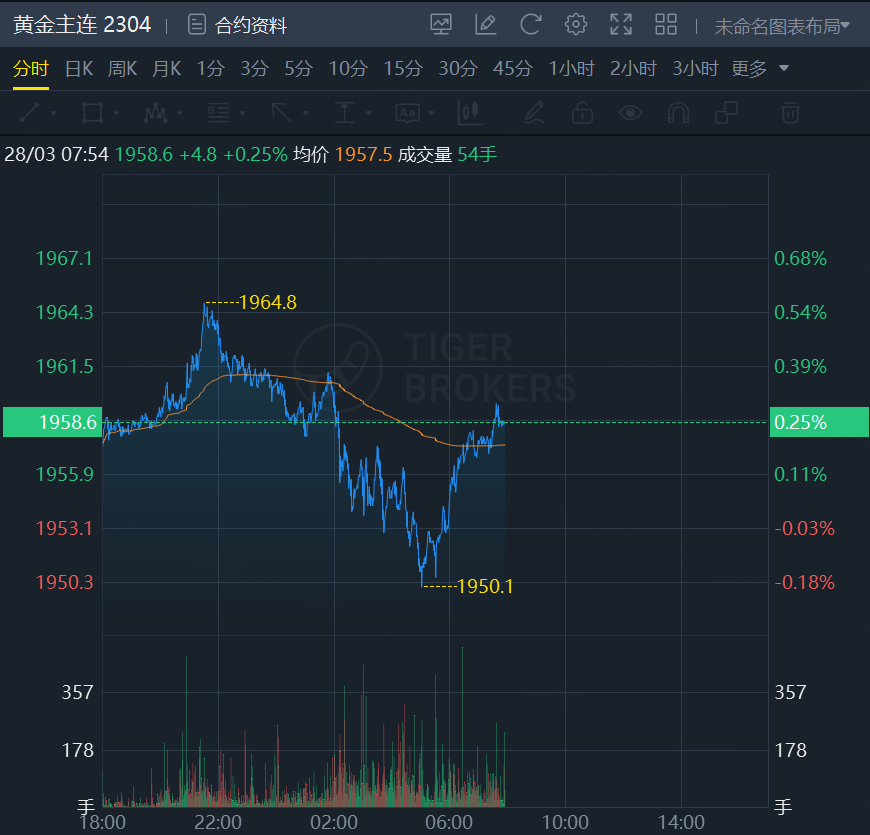The image size is (870, 835).
Task: Toggle the lock drawings icon
Action: (582, 113)
